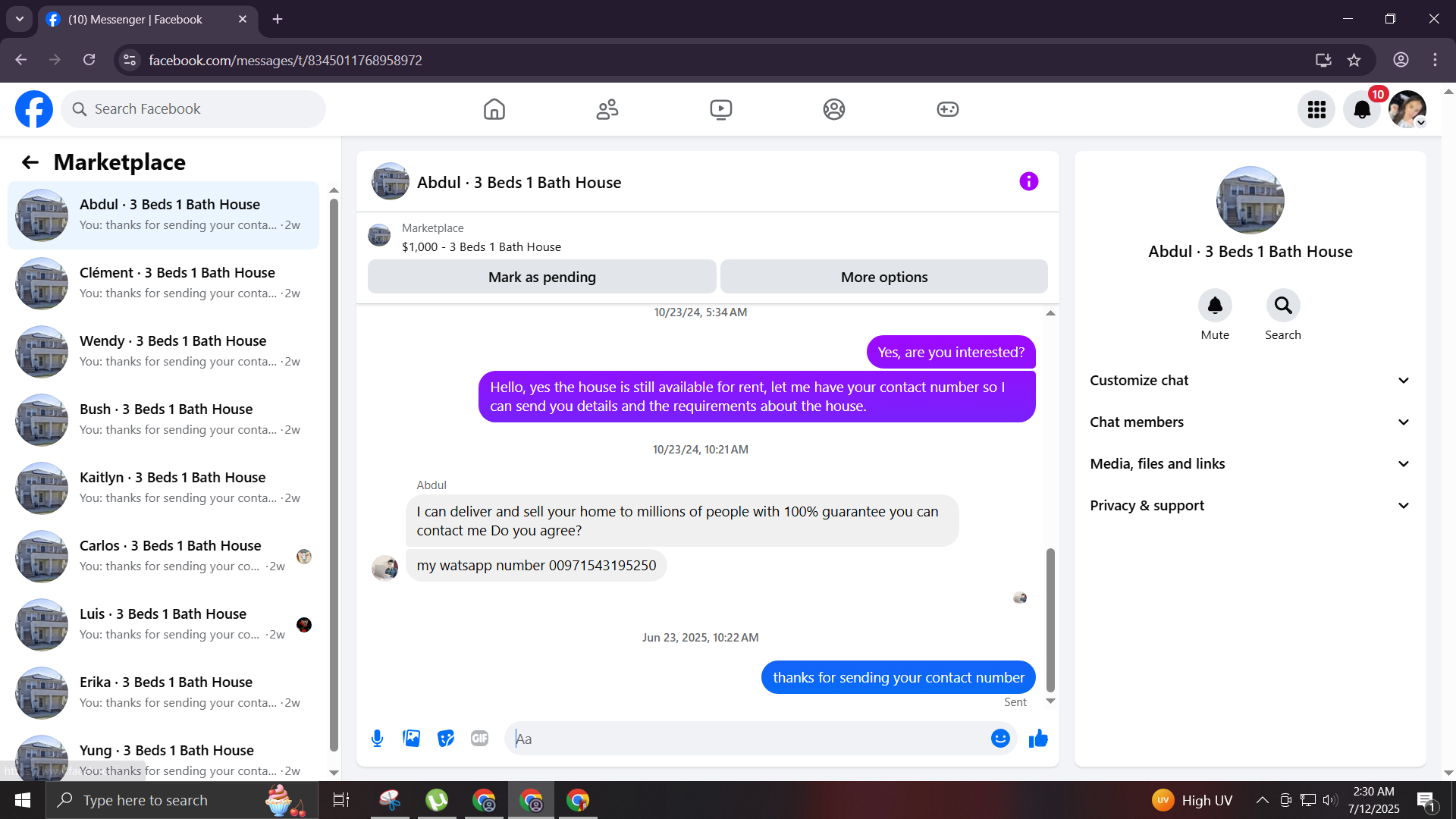The height and width of the screenshot is (819, 1456).
Task: Go to the Facebook Home tab
Action: 494,109
